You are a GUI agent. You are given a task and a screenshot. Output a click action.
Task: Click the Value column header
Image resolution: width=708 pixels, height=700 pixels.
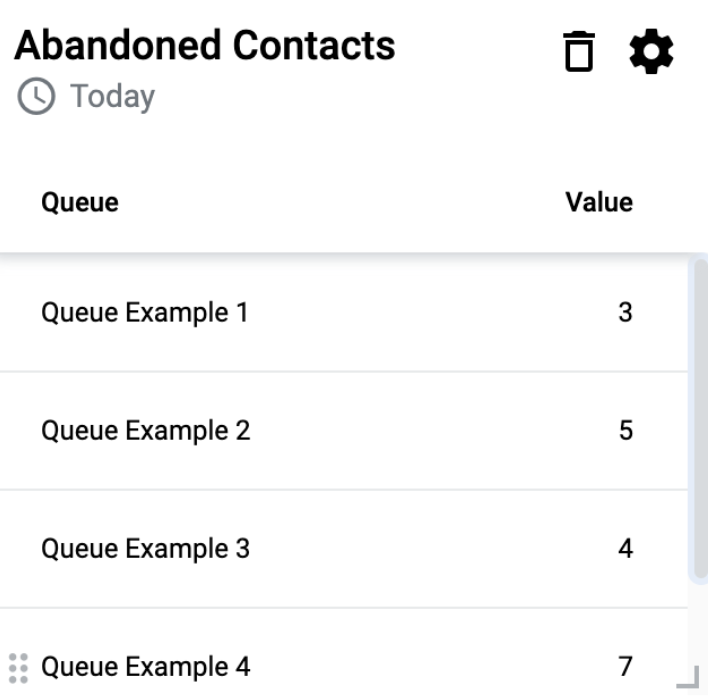tap(599, 202)
